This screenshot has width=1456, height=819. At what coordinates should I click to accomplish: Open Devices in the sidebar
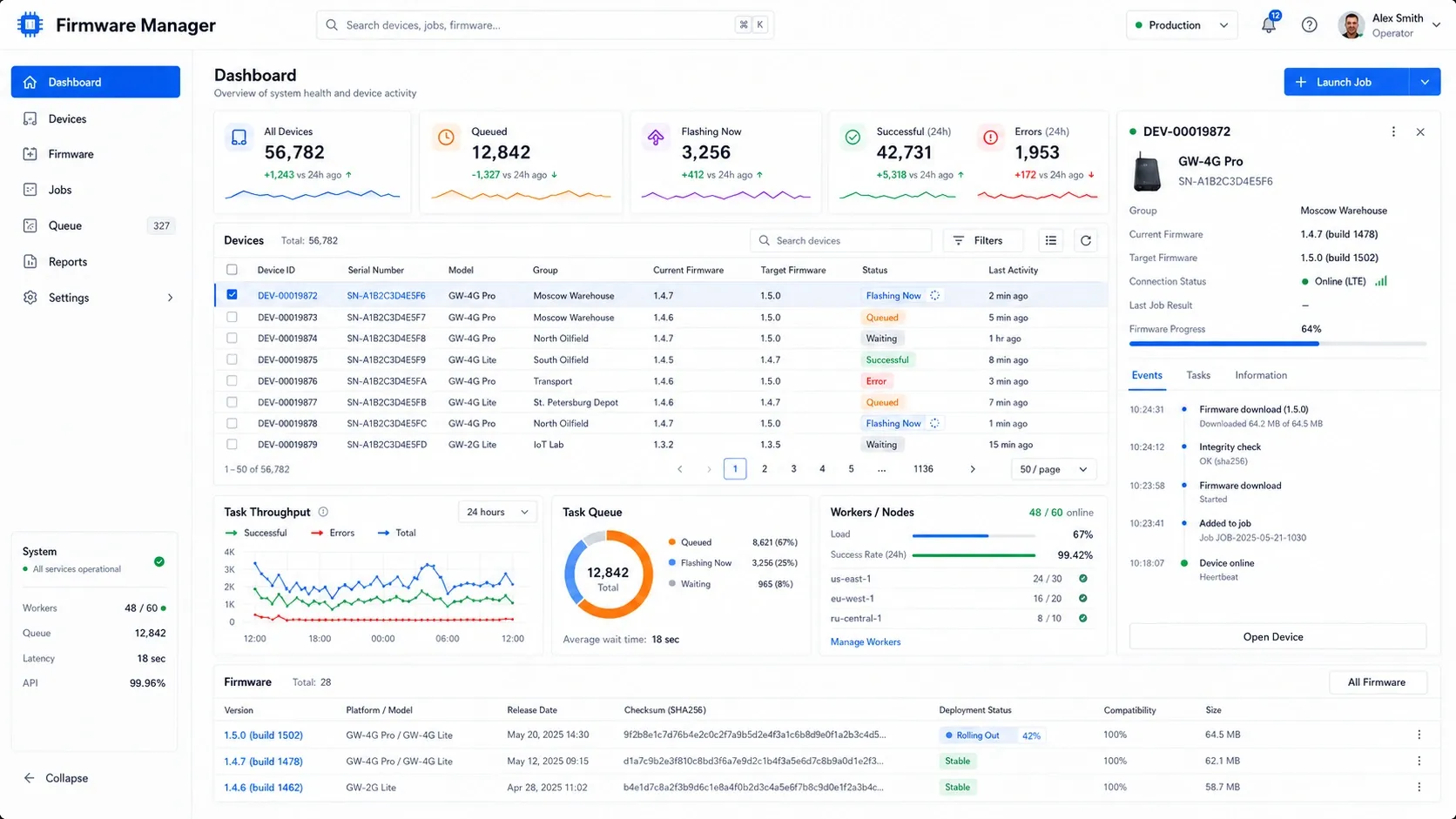pyautogui.click(x=96, y=118)
